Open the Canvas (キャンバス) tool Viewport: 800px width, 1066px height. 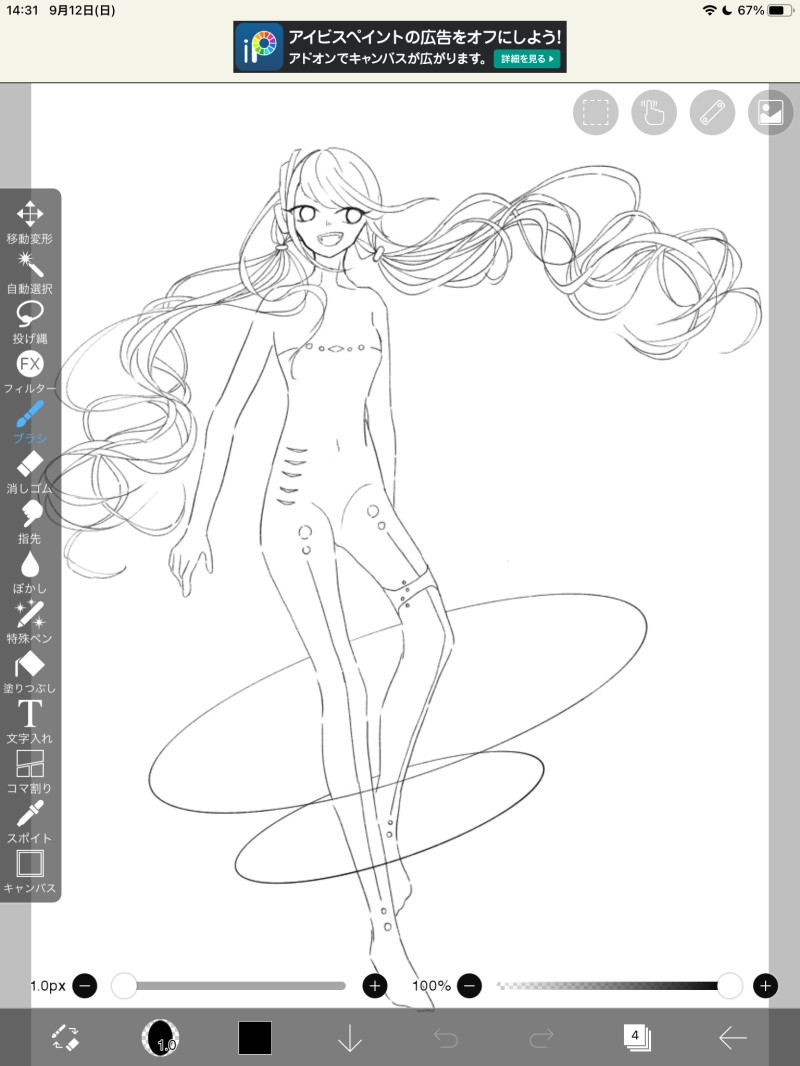tap(30, 872)
